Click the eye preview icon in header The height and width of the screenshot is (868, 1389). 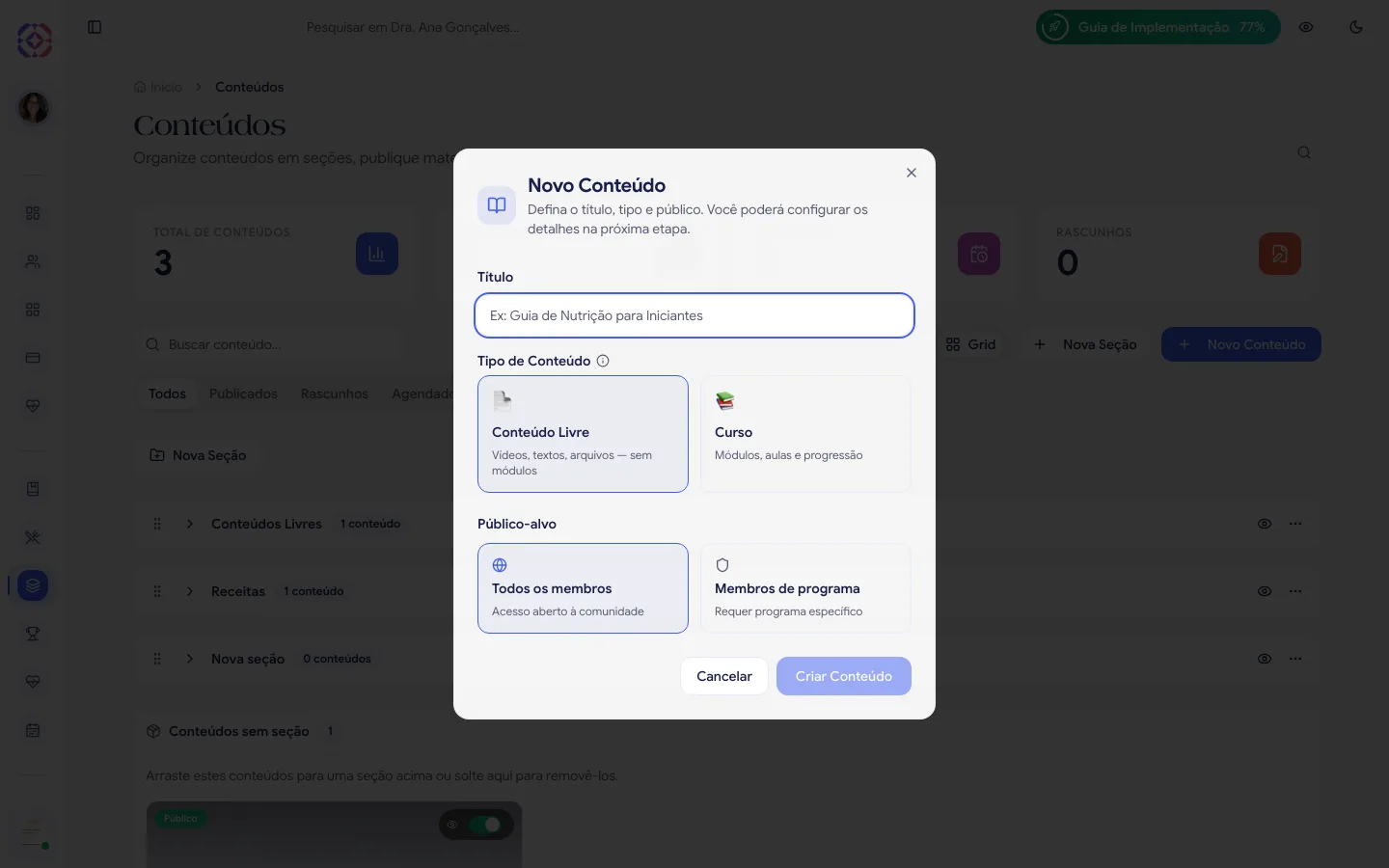click(1306, 27)
